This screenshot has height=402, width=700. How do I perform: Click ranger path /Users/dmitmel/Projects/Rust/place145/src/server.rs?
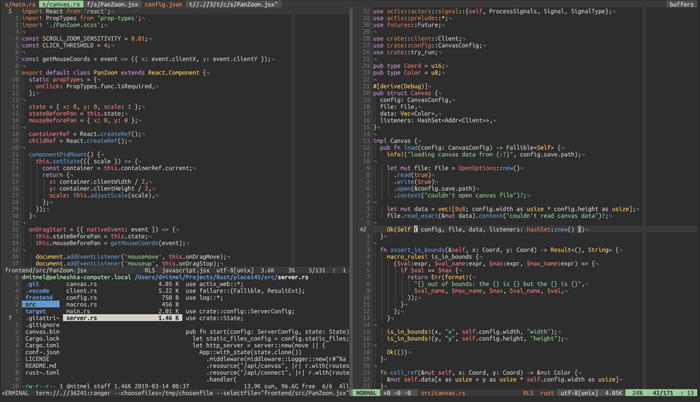click(221, 277)
